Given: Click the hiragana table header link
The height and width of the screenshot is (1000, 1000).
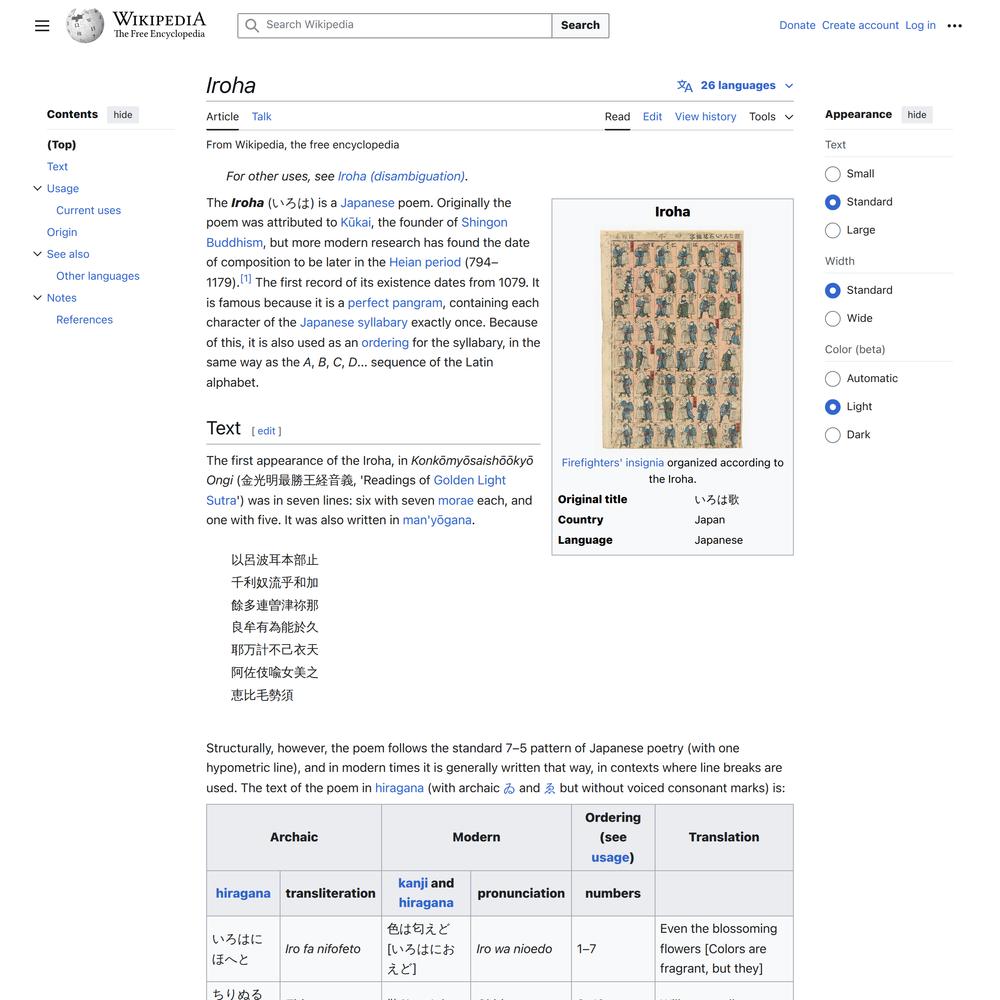Looking at the screenshot, I should coord(243,893).
